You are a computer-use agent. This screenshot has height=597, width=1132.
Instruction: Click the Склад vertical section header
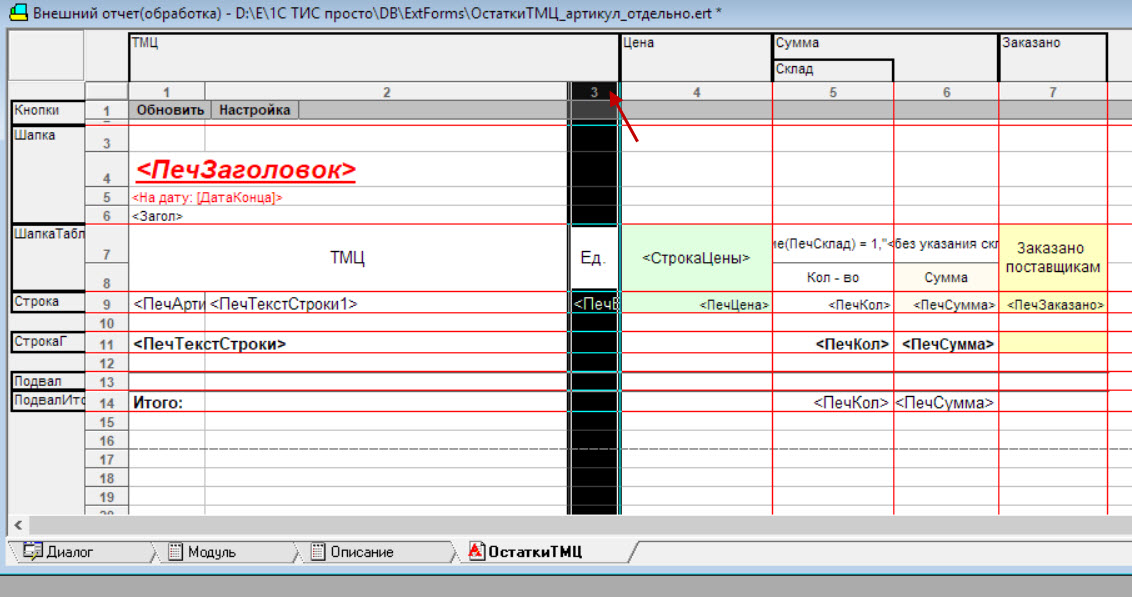[x=832, y=70]
